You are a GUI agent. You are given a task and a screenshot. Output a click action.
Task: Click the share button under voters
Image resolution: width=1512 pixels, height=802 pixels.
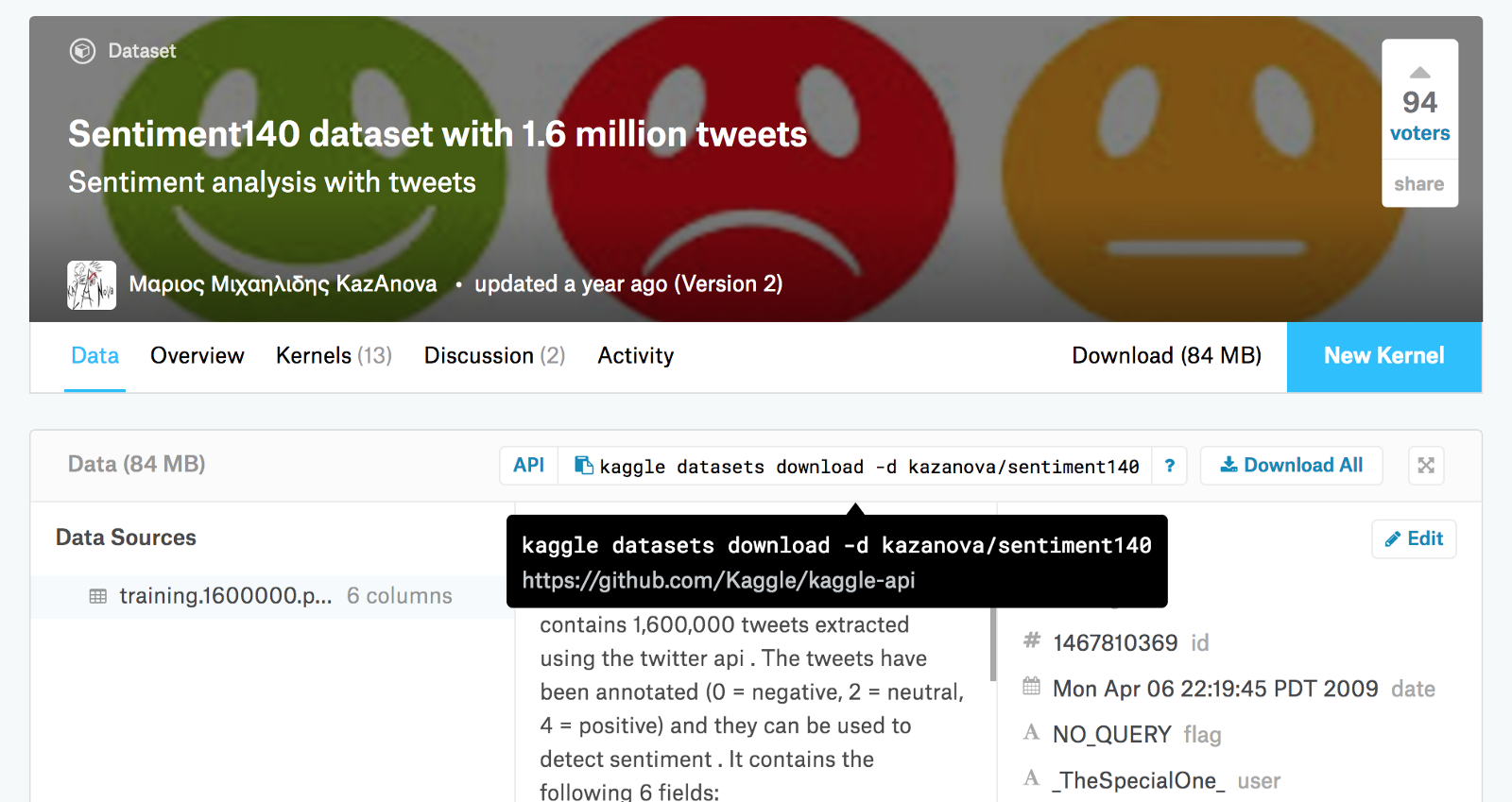(x=1418, y=184)
